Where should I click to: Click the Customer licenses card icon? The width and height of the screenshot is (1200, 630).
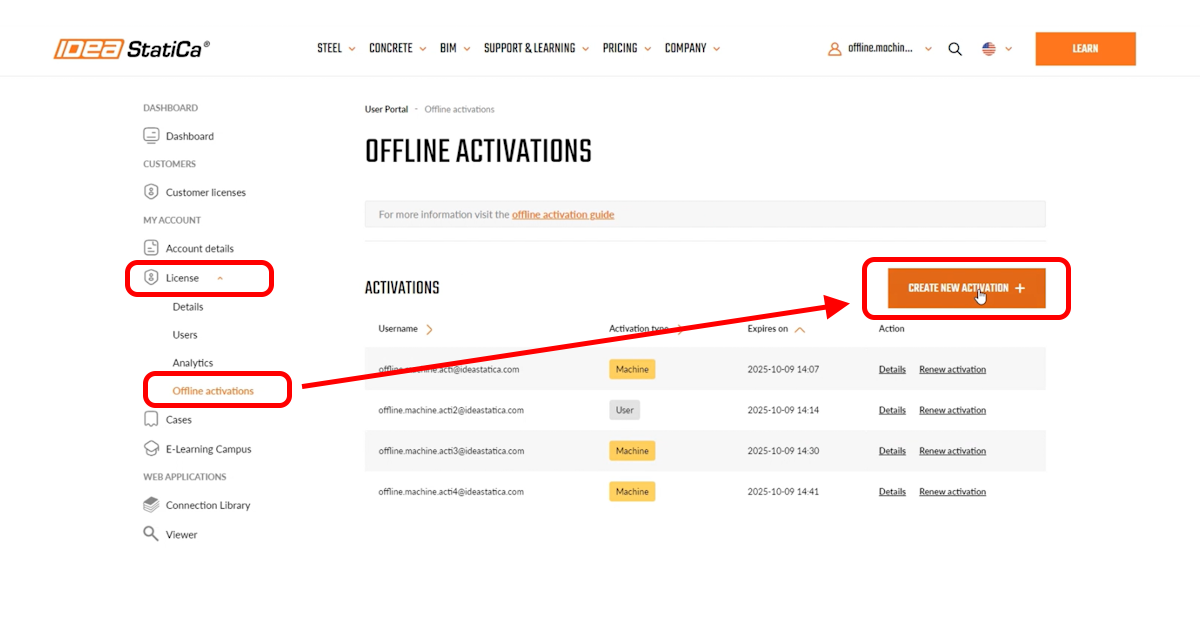[x=150, y=191]
